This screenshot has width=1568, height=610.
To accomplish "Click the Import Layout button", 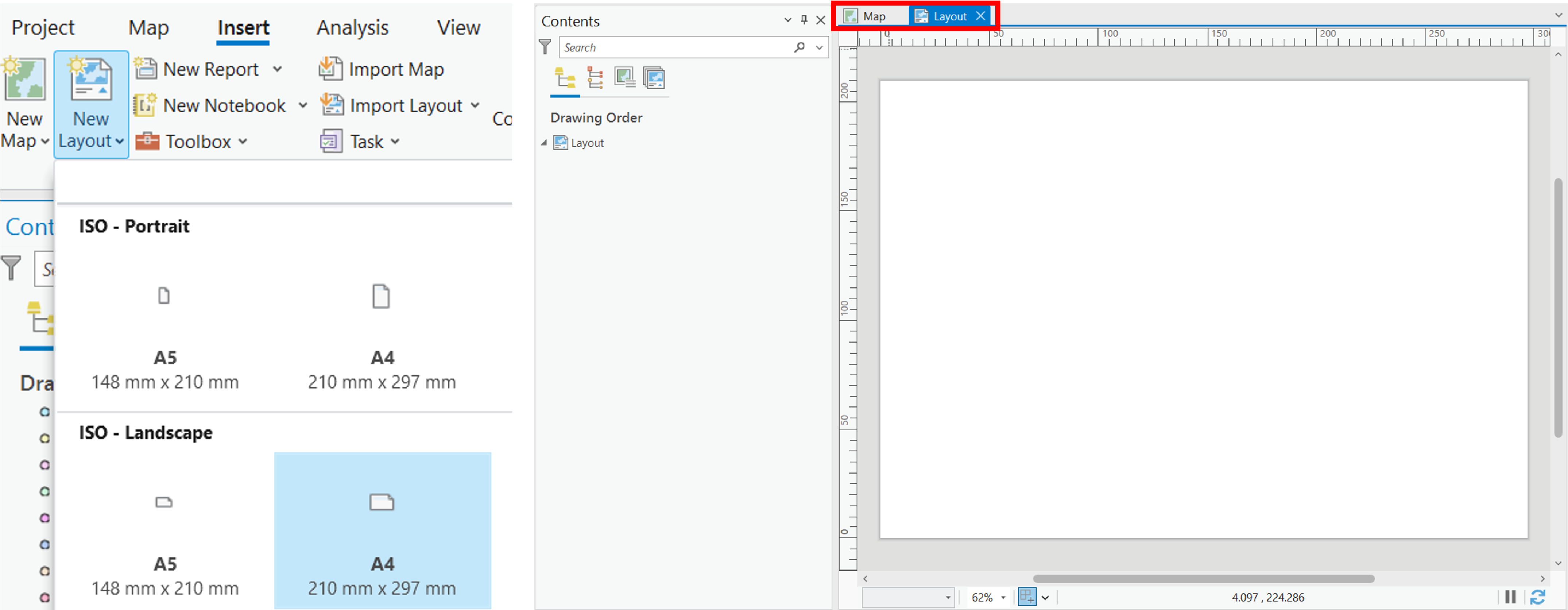I will coord(391,105).
